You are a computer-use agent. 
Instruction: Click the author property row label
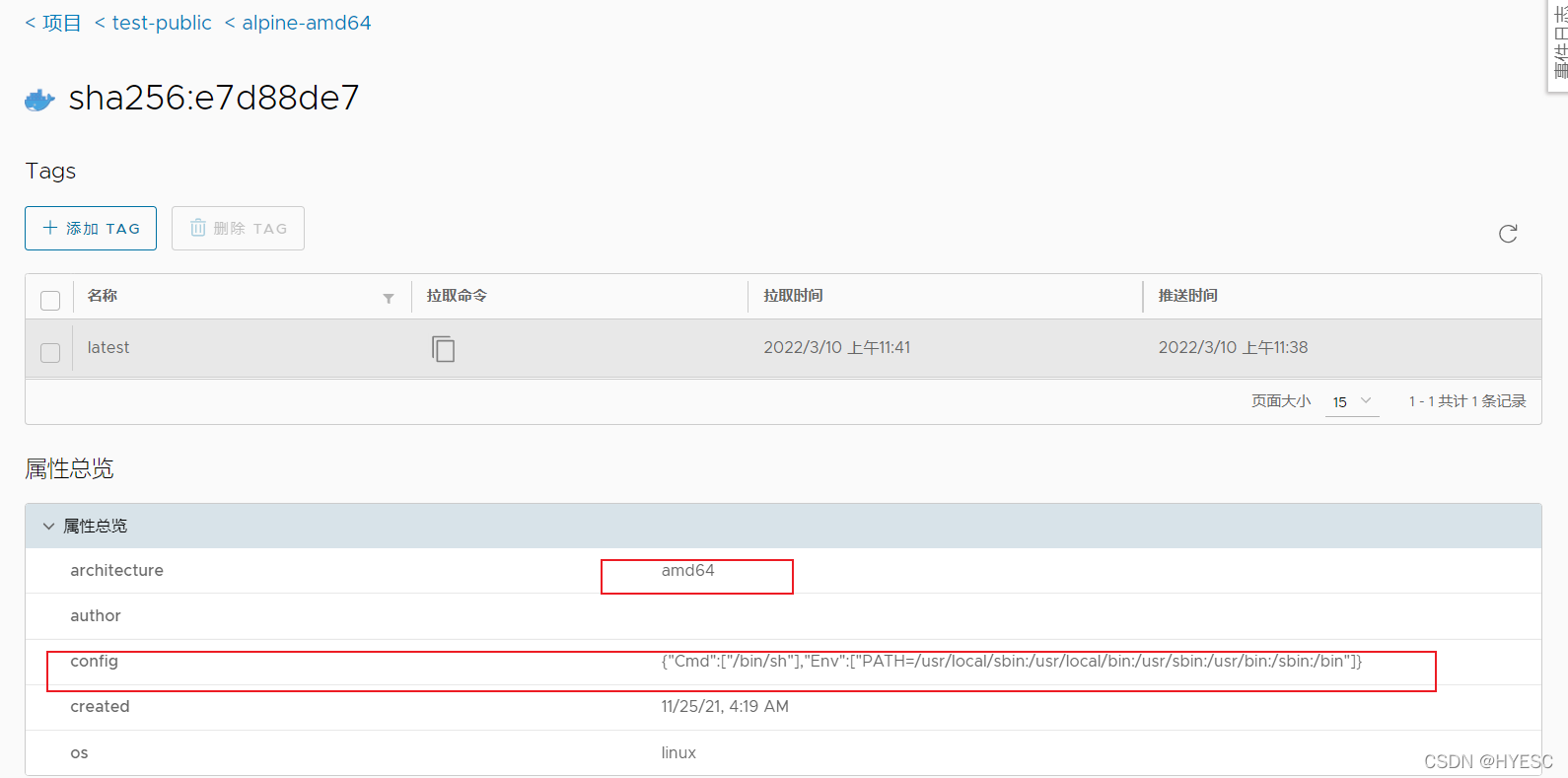click(x=96, y=615)
